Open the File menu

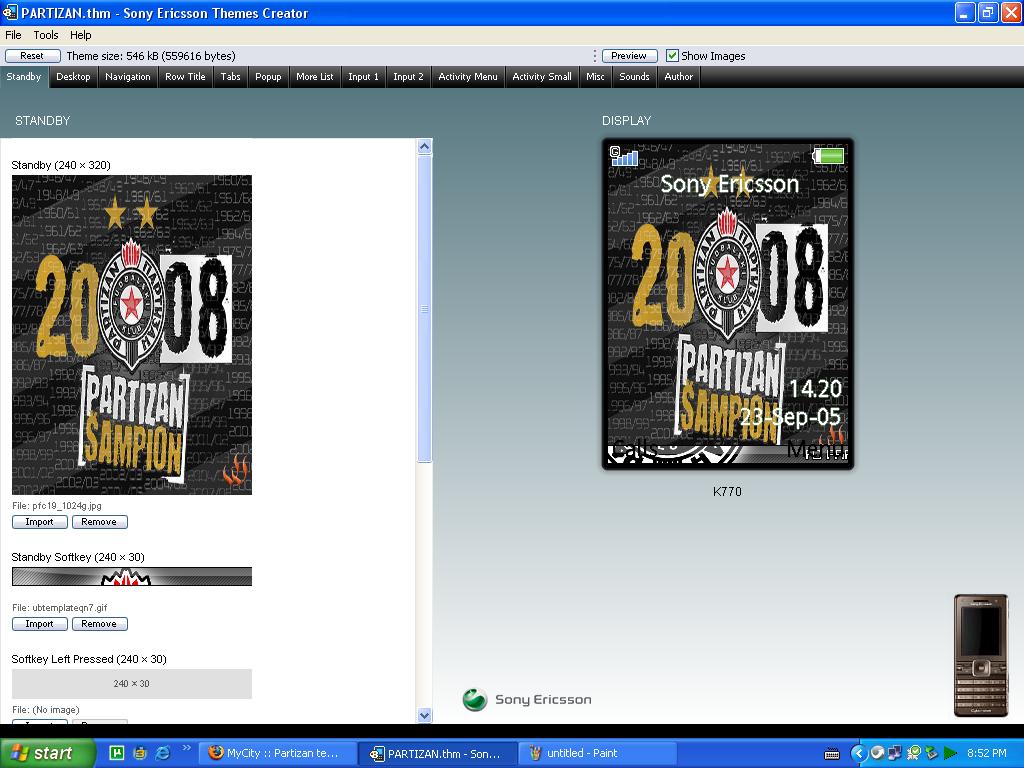click(13, 35)
